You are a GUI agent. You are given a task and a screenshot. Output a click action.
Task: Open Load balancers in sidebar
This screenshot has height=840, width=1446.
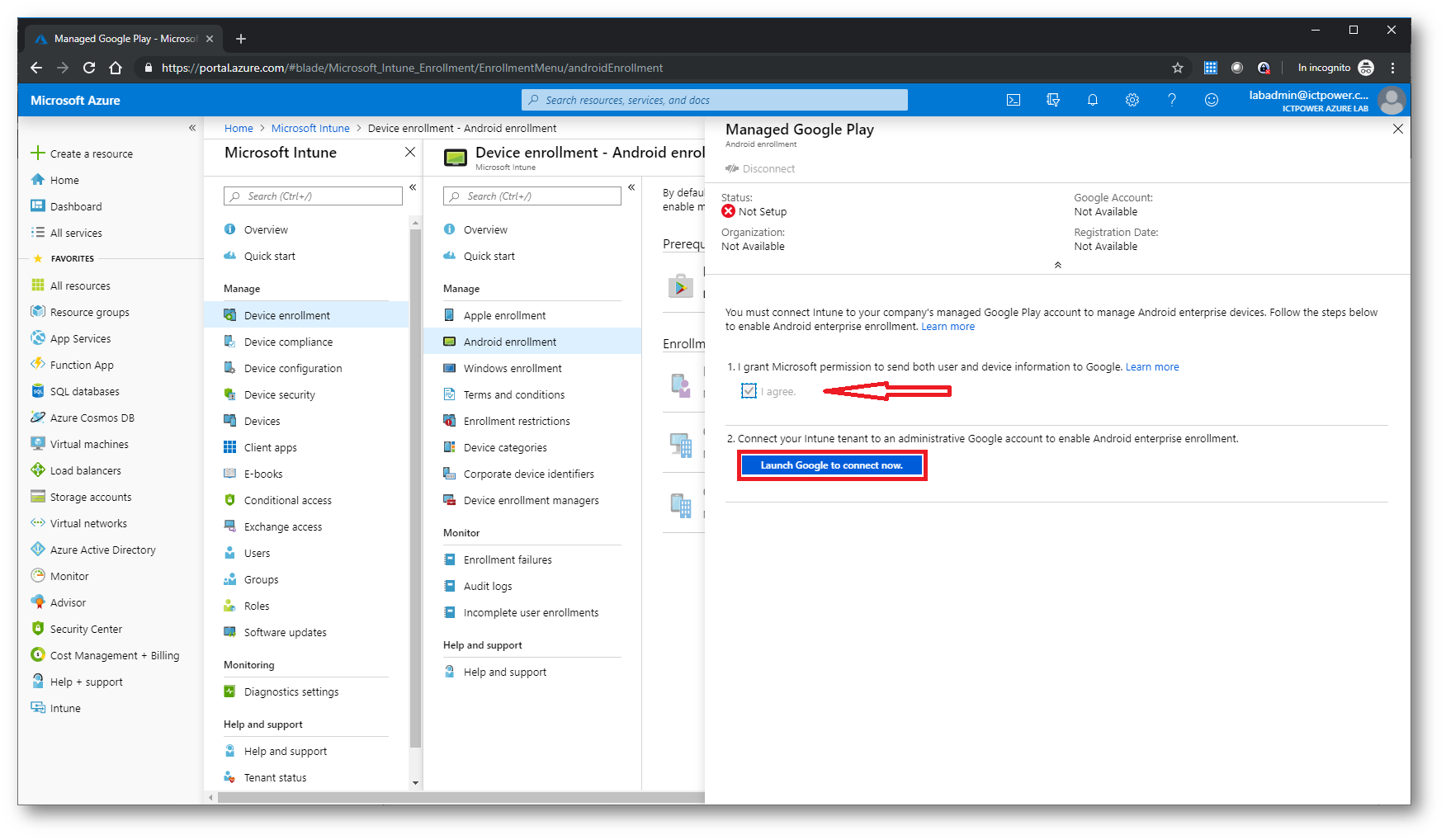85,470
